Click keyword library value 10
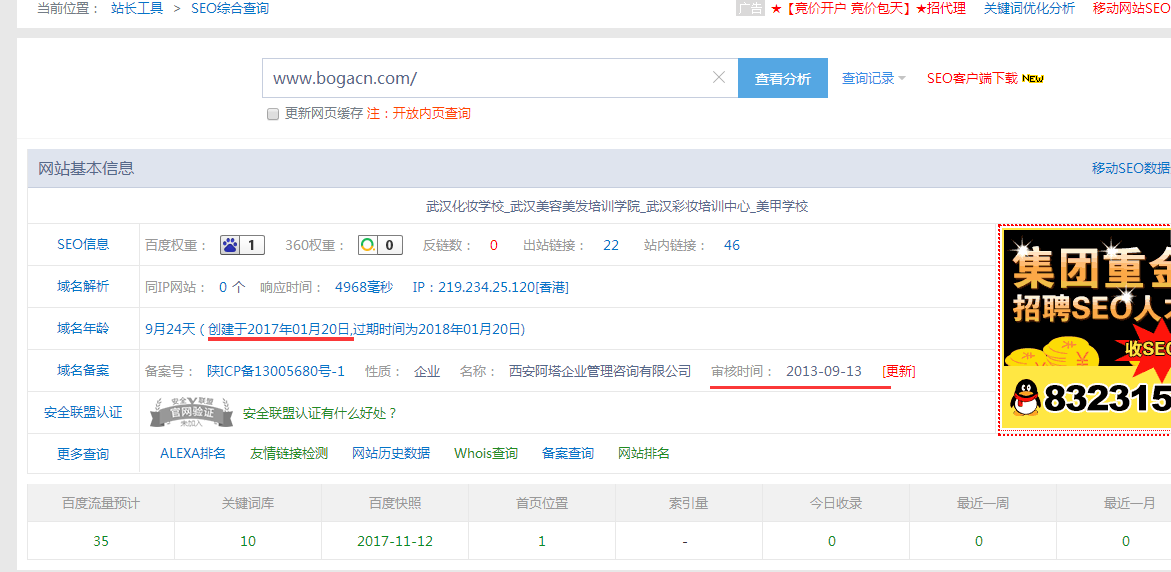 248,541
